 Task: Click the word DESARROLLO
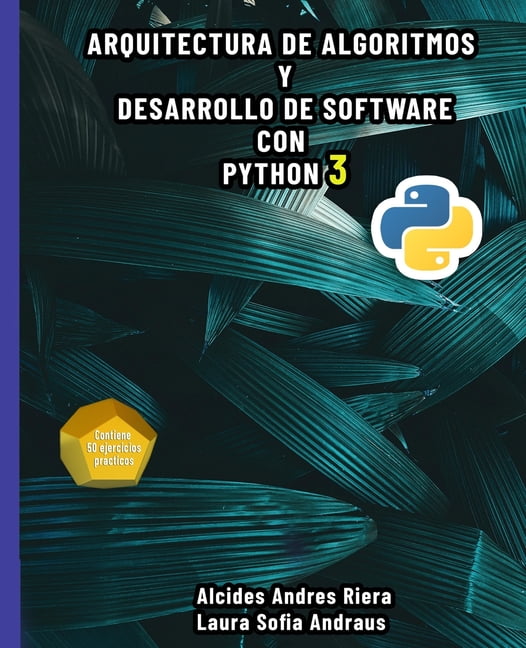point(196,109)
